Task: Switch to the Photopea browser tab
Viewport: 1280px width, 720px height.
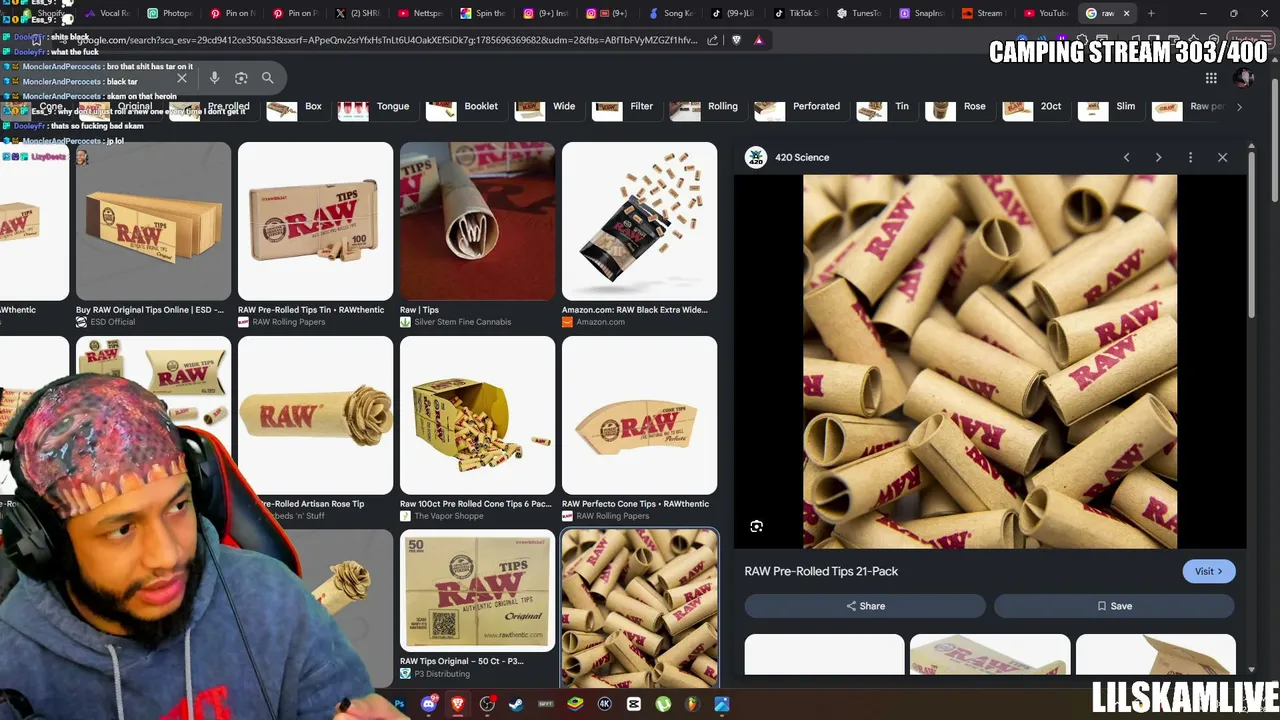Action: click(x=170, y=13)
